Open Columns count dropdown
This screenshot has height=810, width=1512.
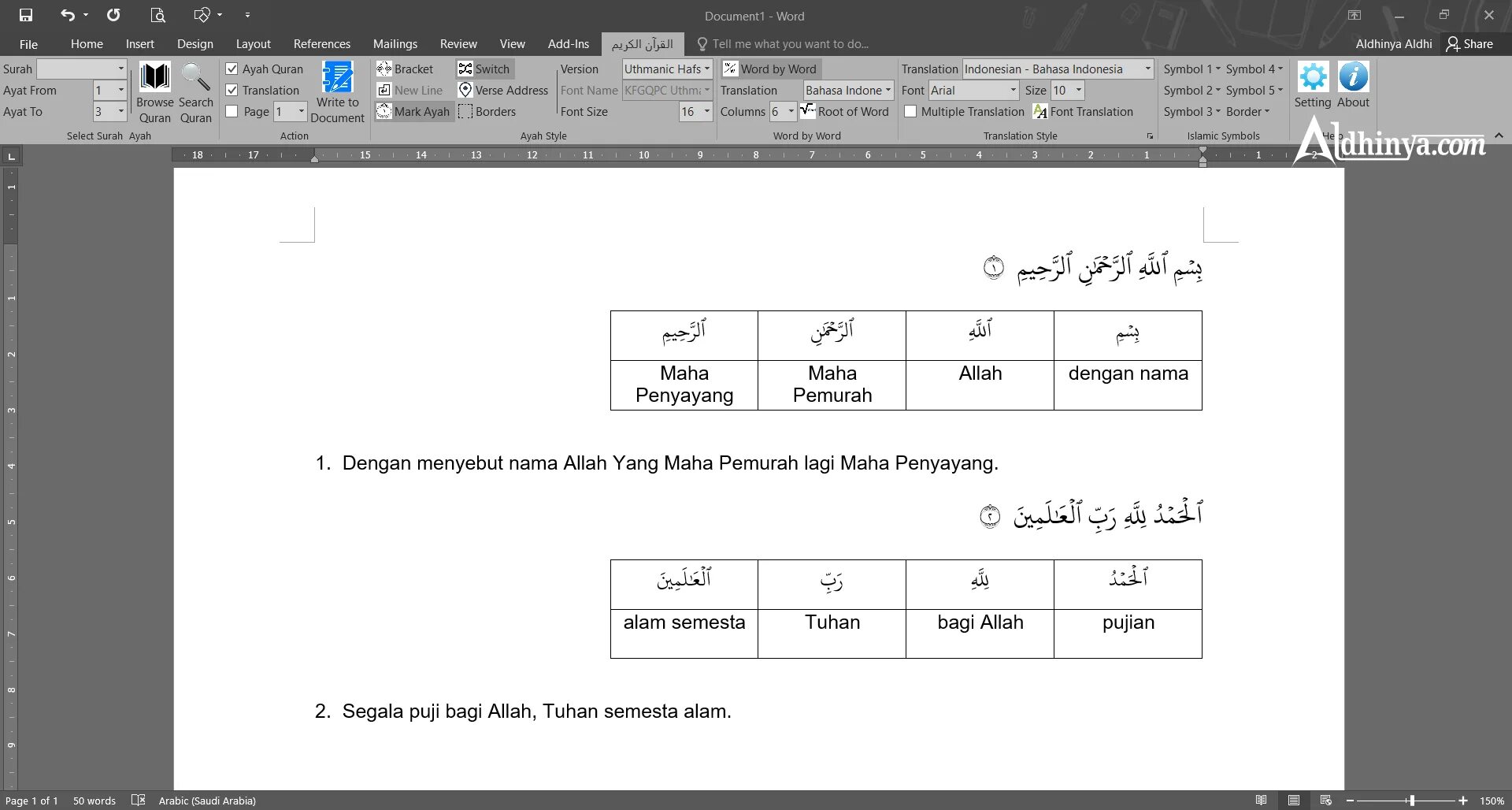point(791,112)
